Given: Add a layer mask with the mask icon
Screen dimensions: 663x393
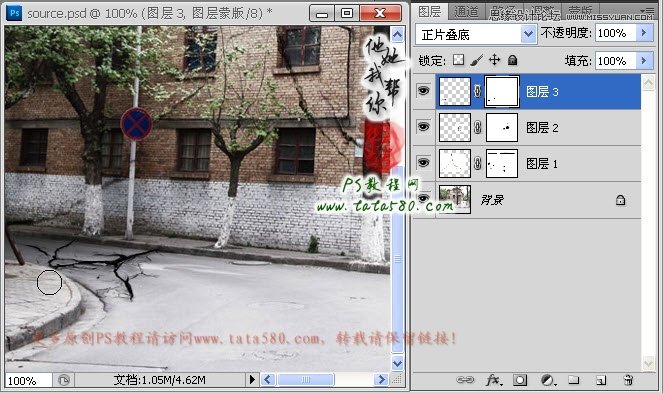Looking at the screenshot, I should (520, 380).
